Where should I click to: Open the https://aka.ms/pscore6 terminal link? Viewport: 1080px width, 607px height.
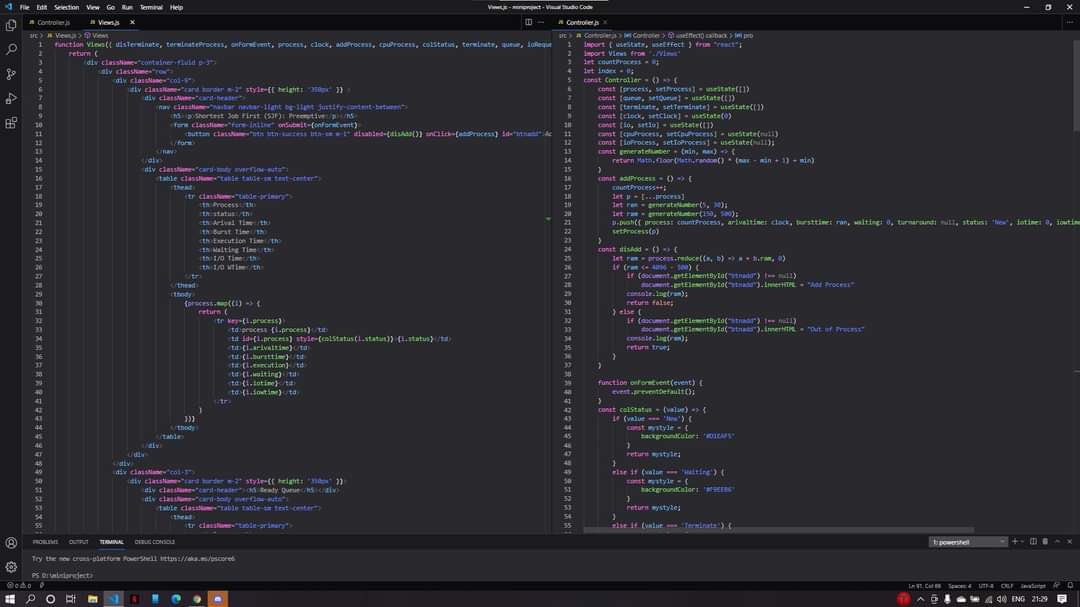pyautogui.click(x=198, y=559)
